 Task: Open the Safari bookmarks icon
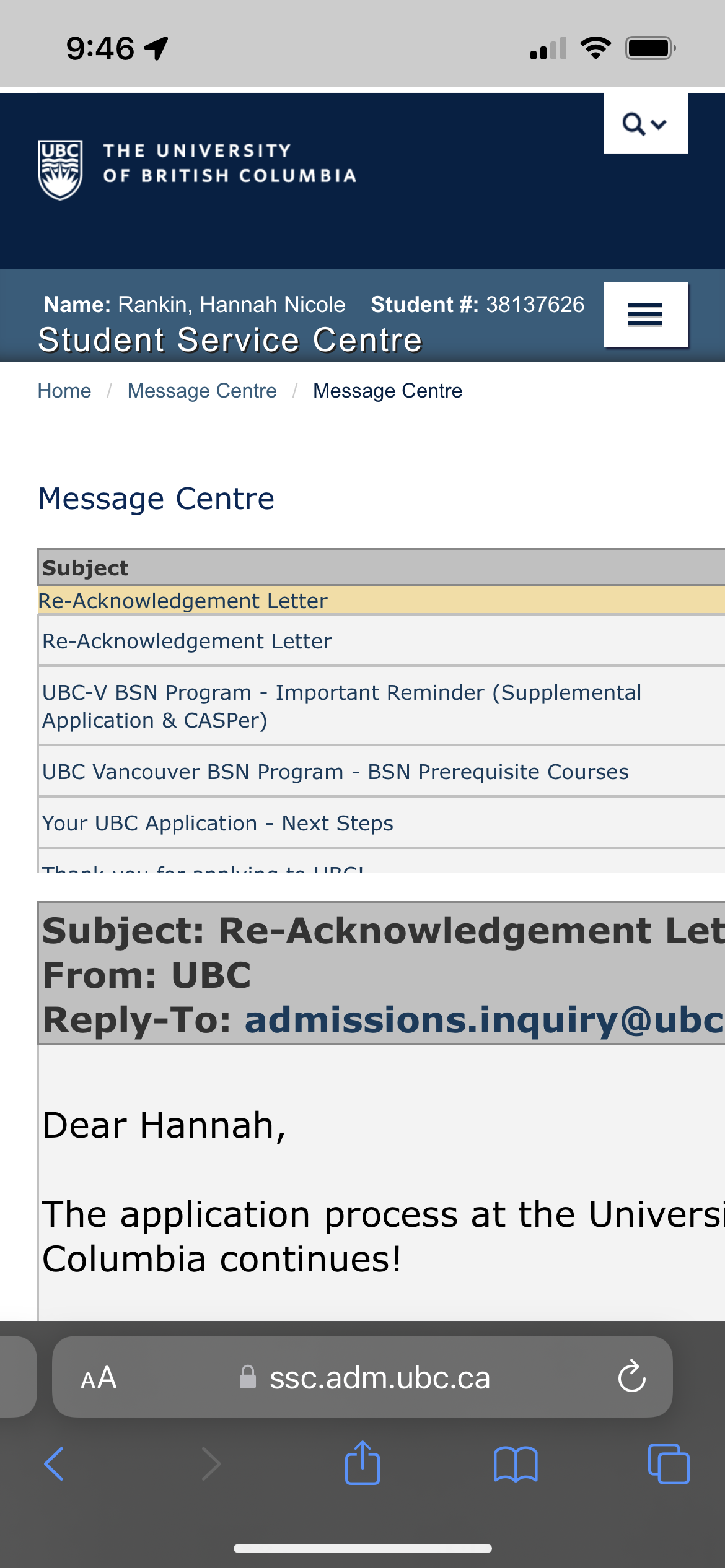tap(516, 1464)
